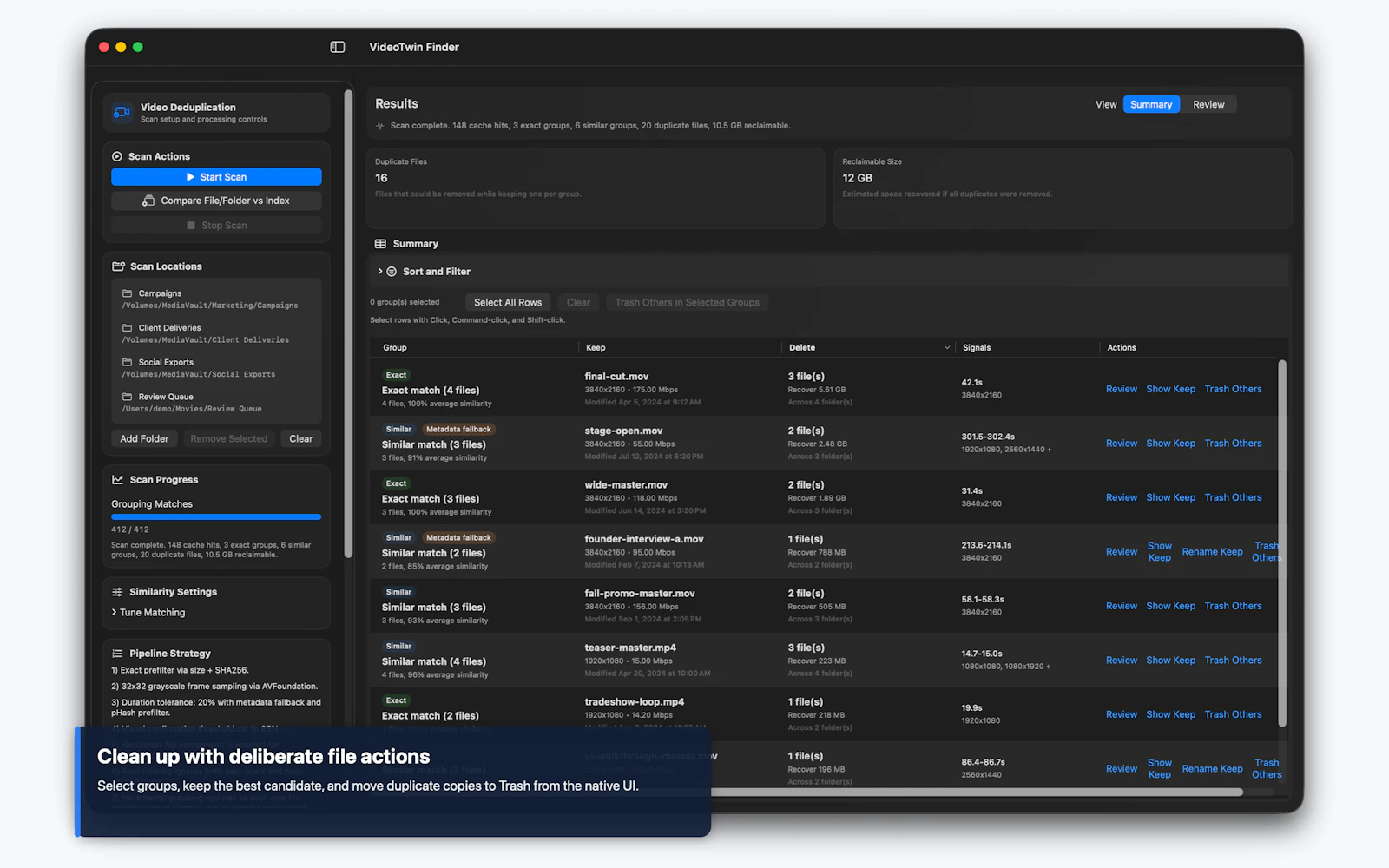Sort by the Group column header
The height and width of the screenshot is (868, 1389).
click(395, 347)
